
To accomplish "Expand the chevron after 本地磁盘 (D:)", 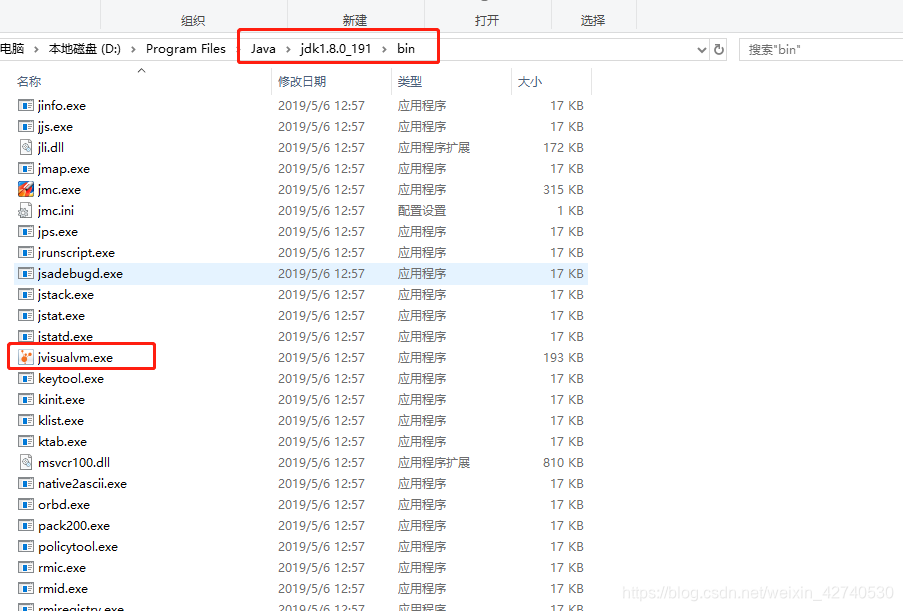I will click(x=133, y=49).
